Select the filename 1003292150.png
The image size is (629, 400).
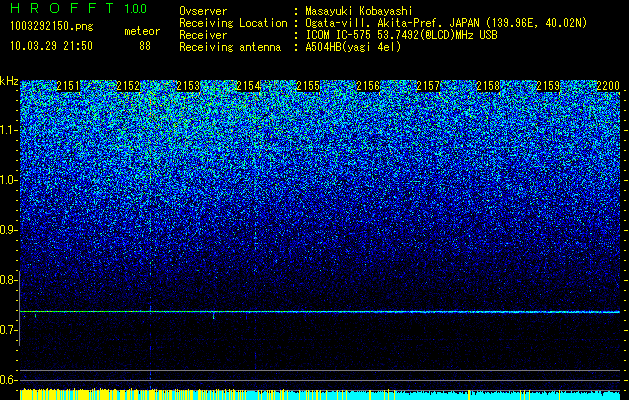52,26
